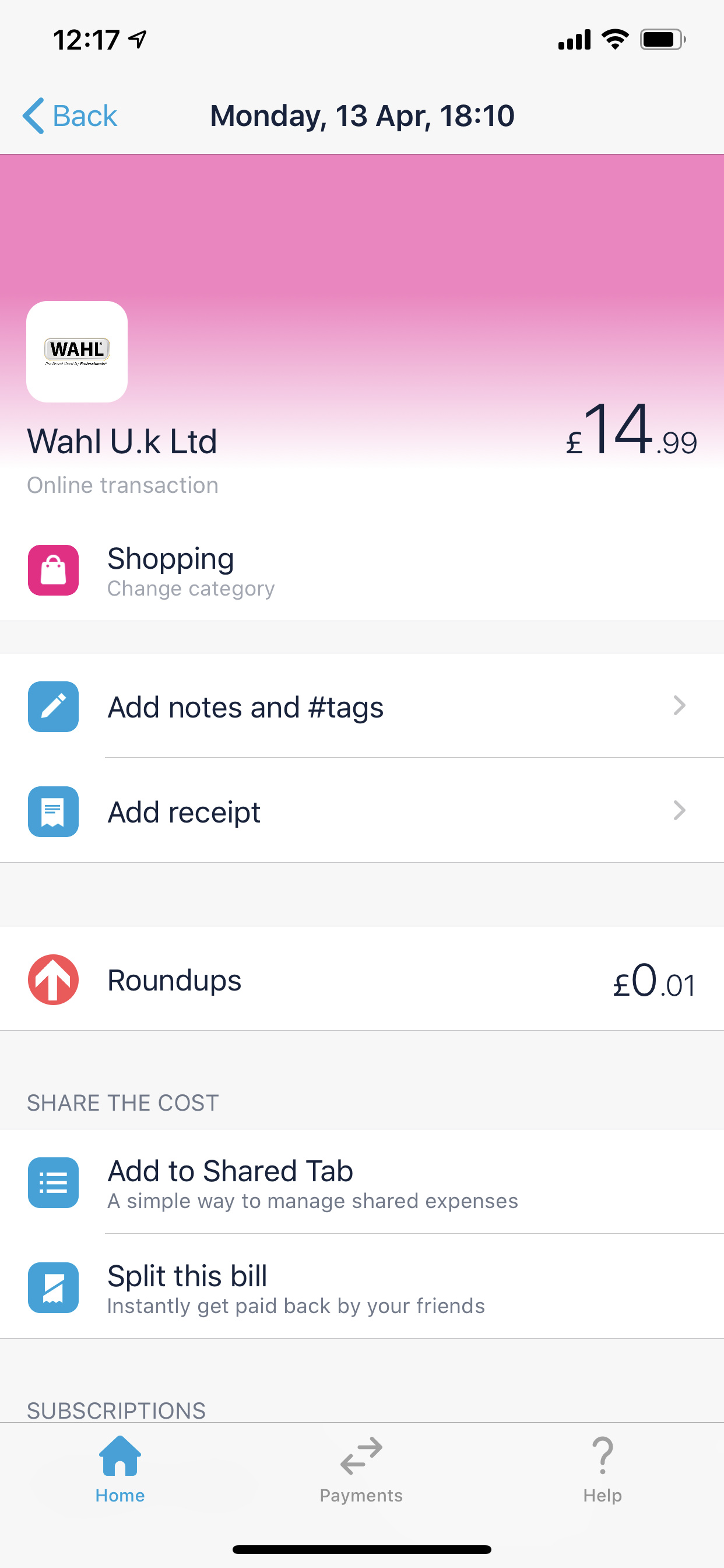Tap the £14.99 transaction amount
The height and width of the screenshot is (1568, 724).
point(631,432)
